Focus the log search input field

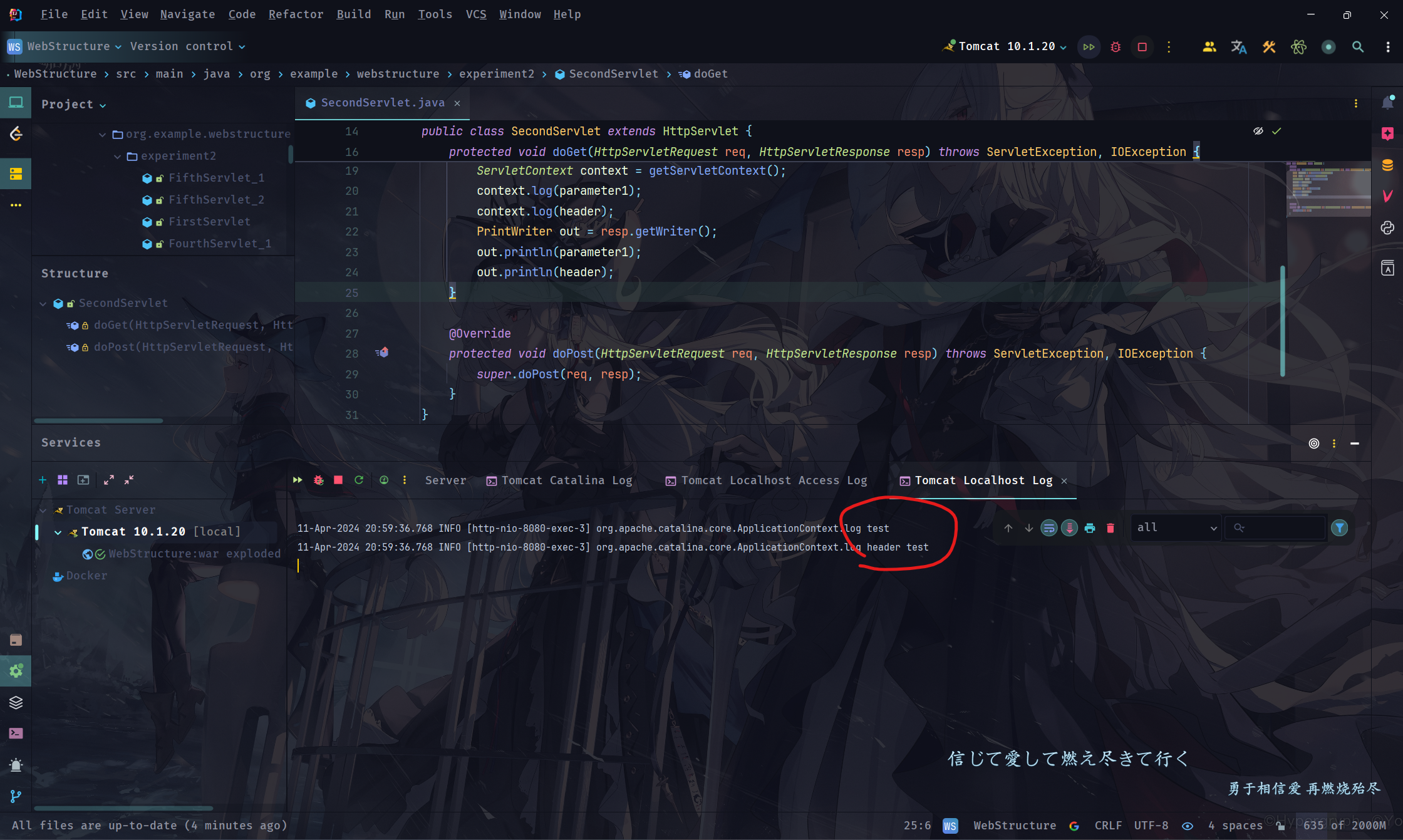[1276, 528]
